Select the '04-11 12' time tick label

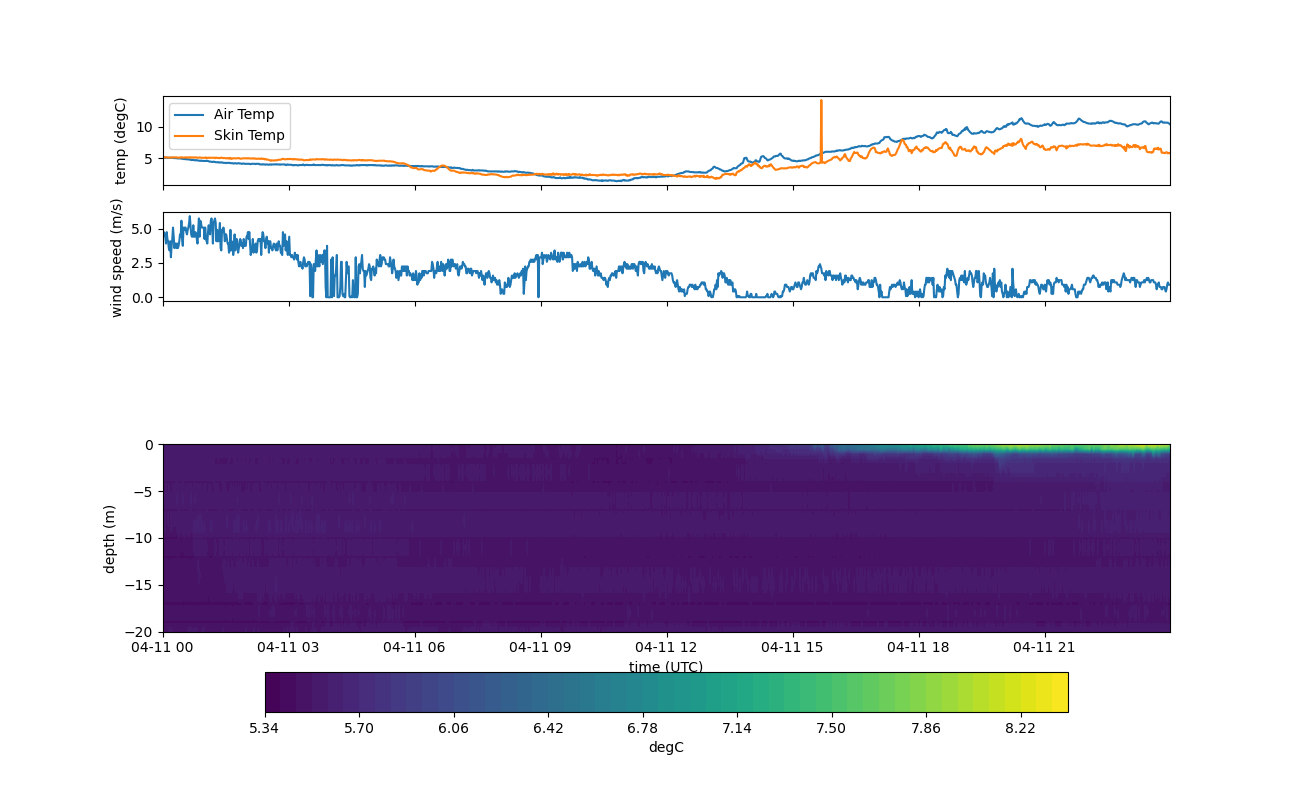click(666, 647)
